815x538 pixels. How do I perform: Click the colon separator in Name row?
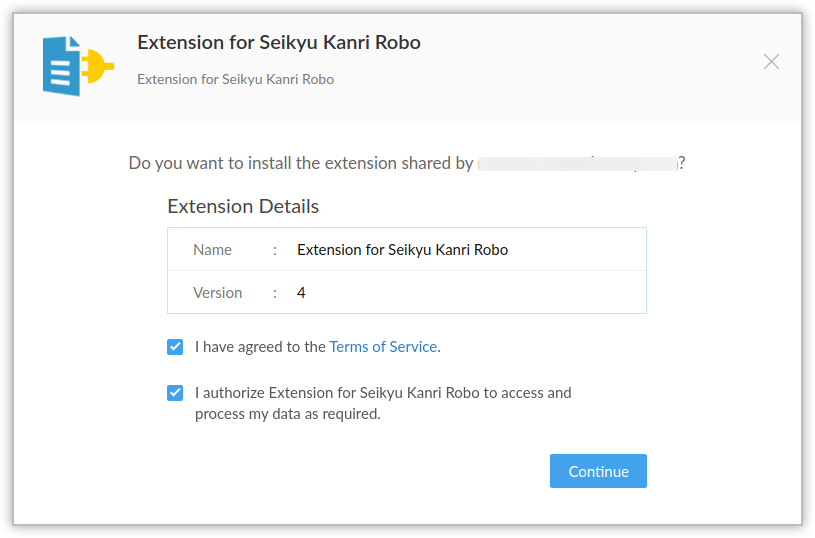tap(274, 250)
